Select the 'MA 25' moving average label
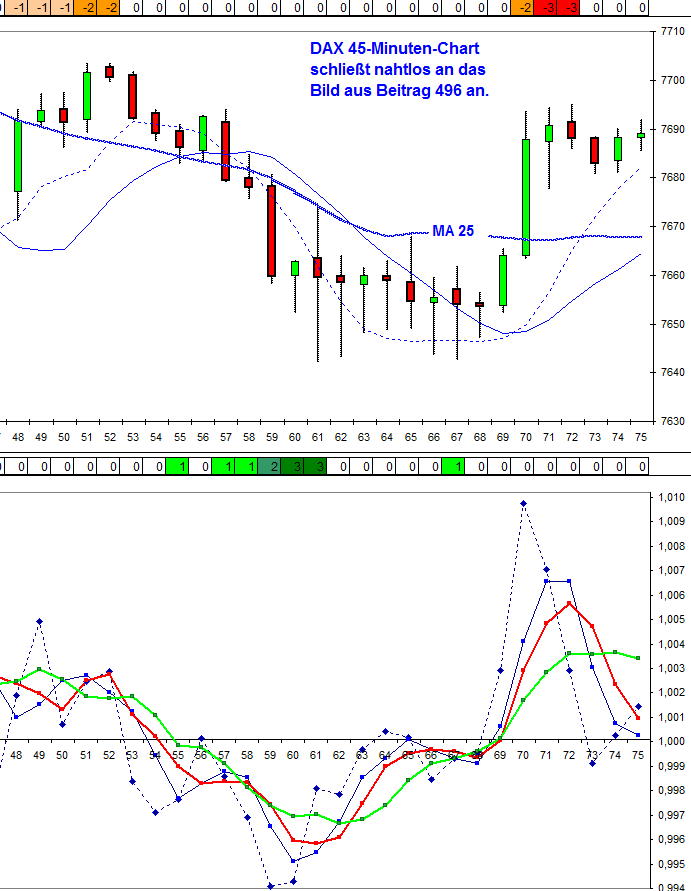 pyautogui.click(x=453, y=231)
